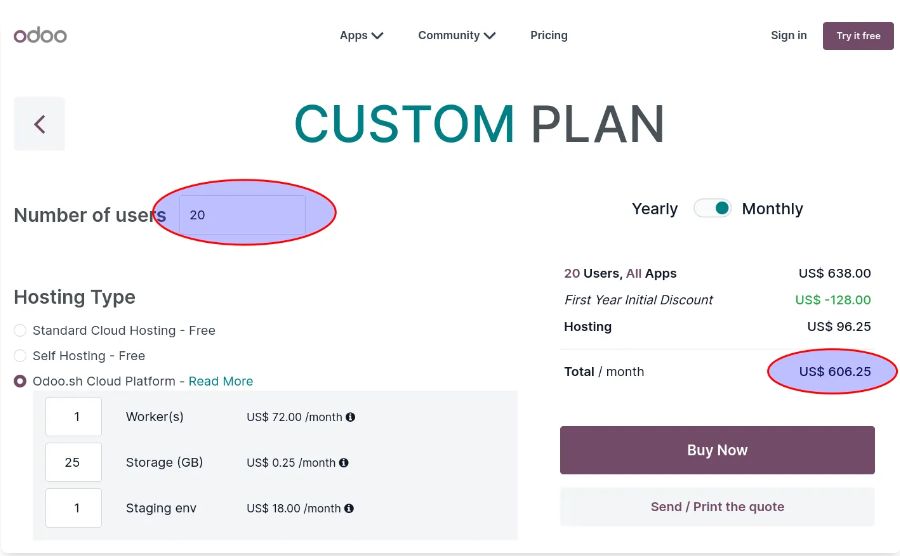Click the info icon beside Staging env price
Image resolution: width=900 pixels, height=556 pixels.
[x=348, y=508]
